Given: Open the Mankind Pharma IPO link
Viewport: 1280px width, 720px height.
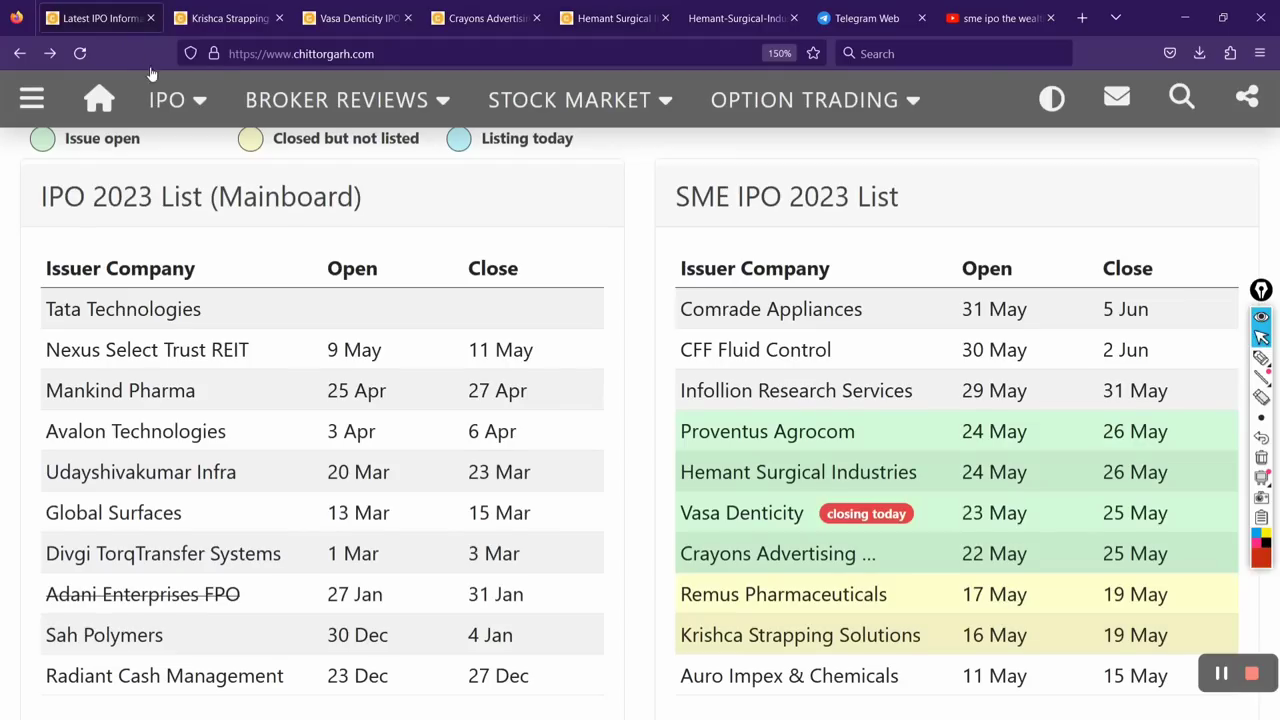Looking at the screenshot, I should pyautogui.click(x=120, y=391).
